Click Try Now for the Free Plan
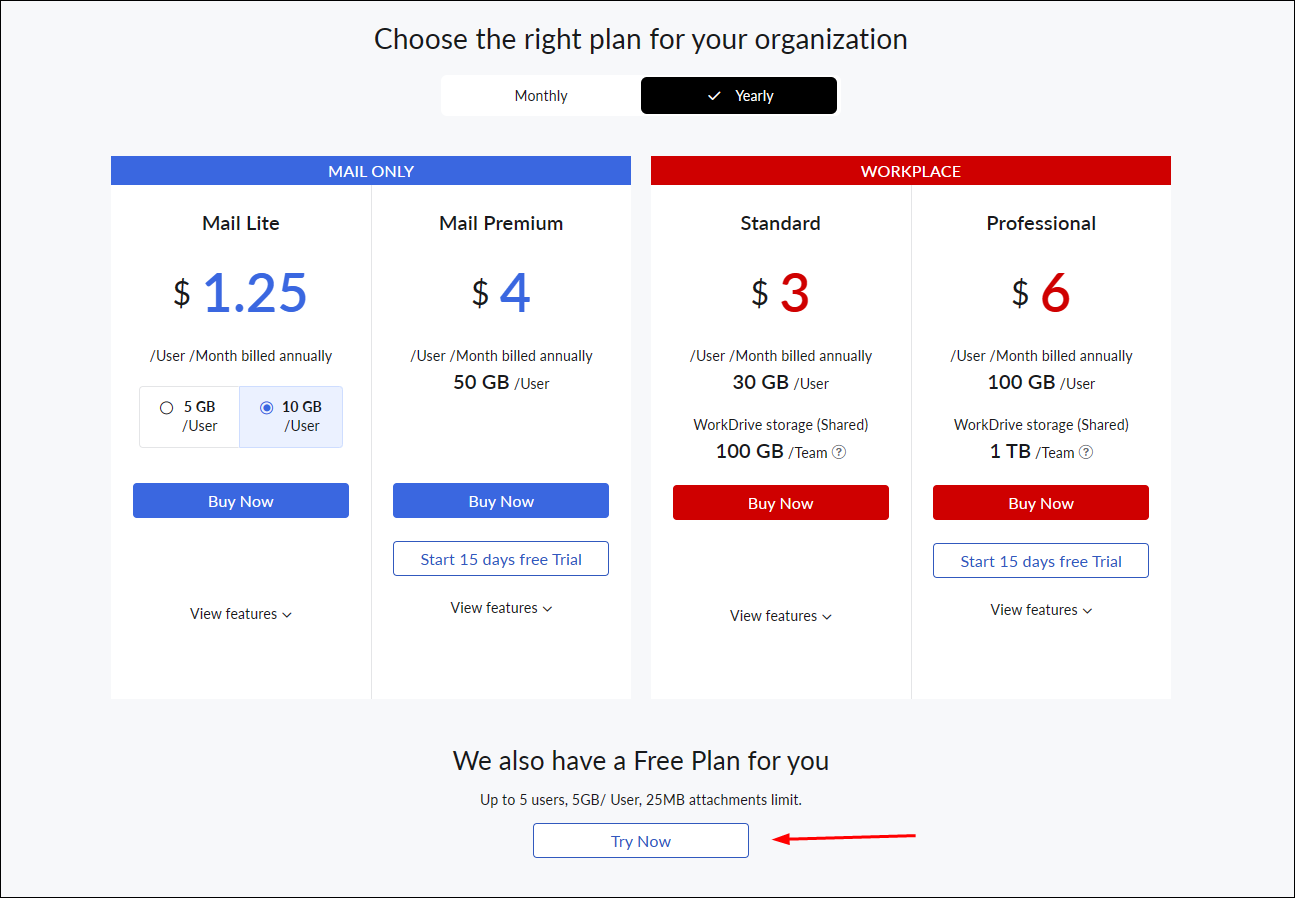Image resolution: width=1295 pixels, height=898 pixels. 641,841
